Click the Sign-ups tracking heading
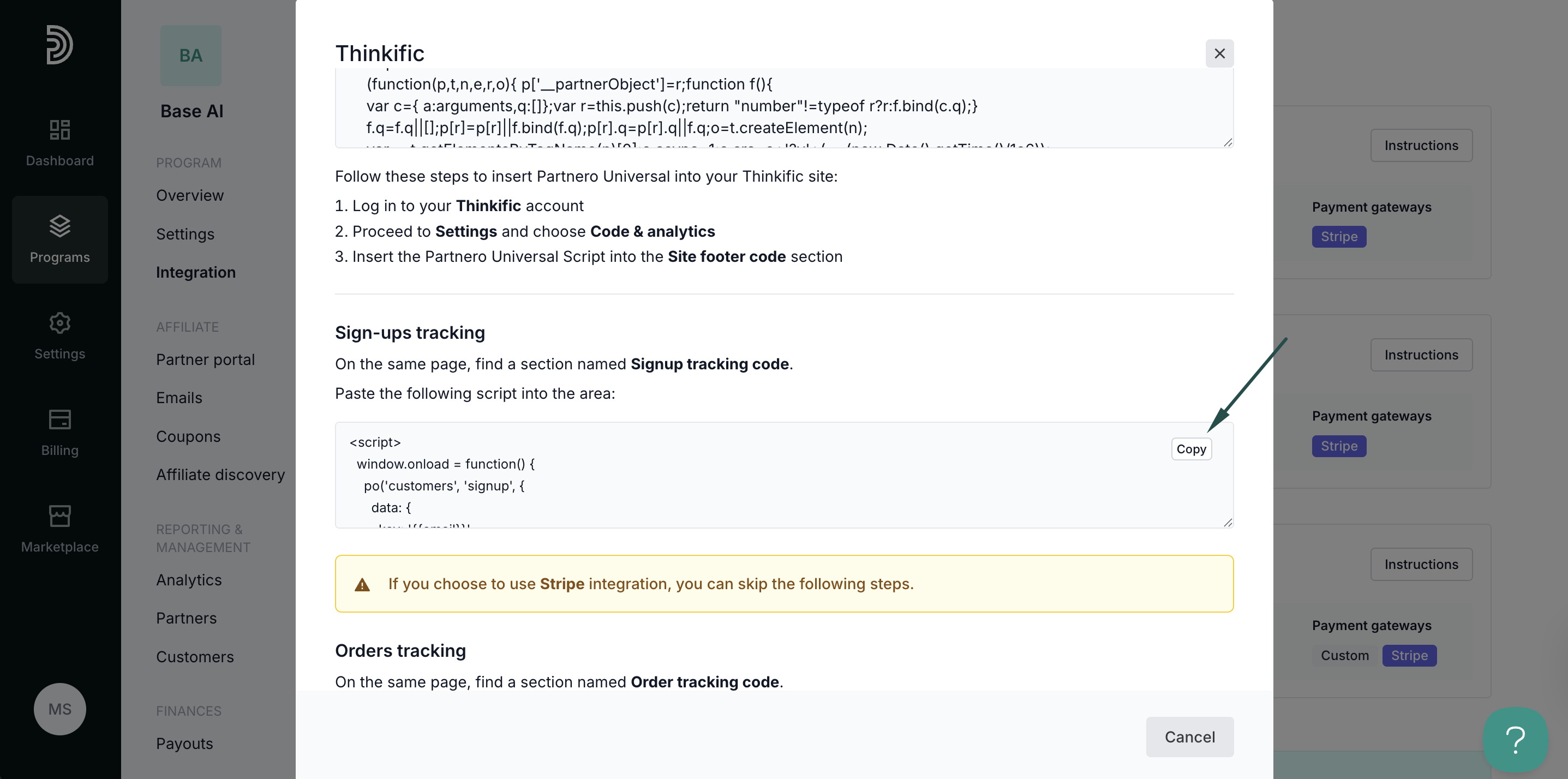The image size is (1568, 779). (410, 333)
